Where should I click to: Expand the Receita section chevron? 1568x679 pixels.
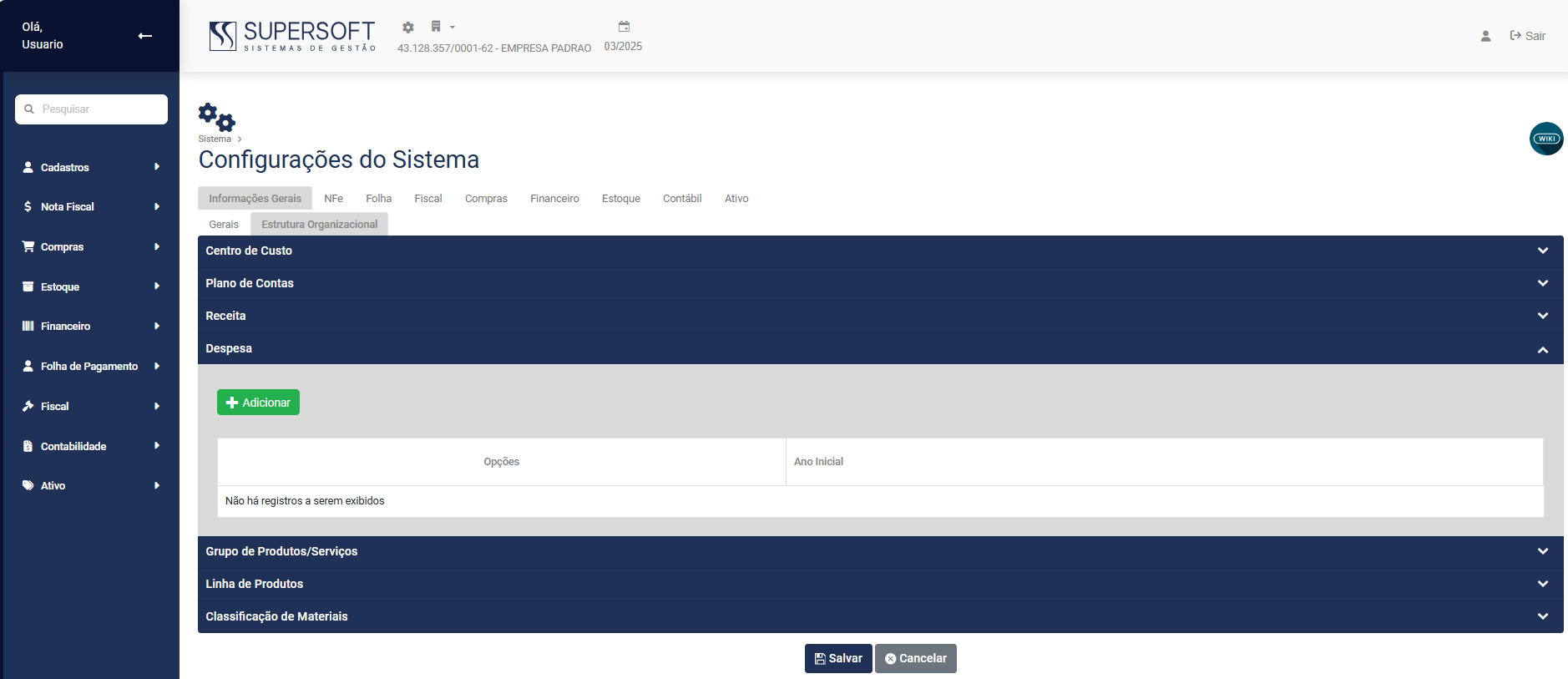[1543, 316]
